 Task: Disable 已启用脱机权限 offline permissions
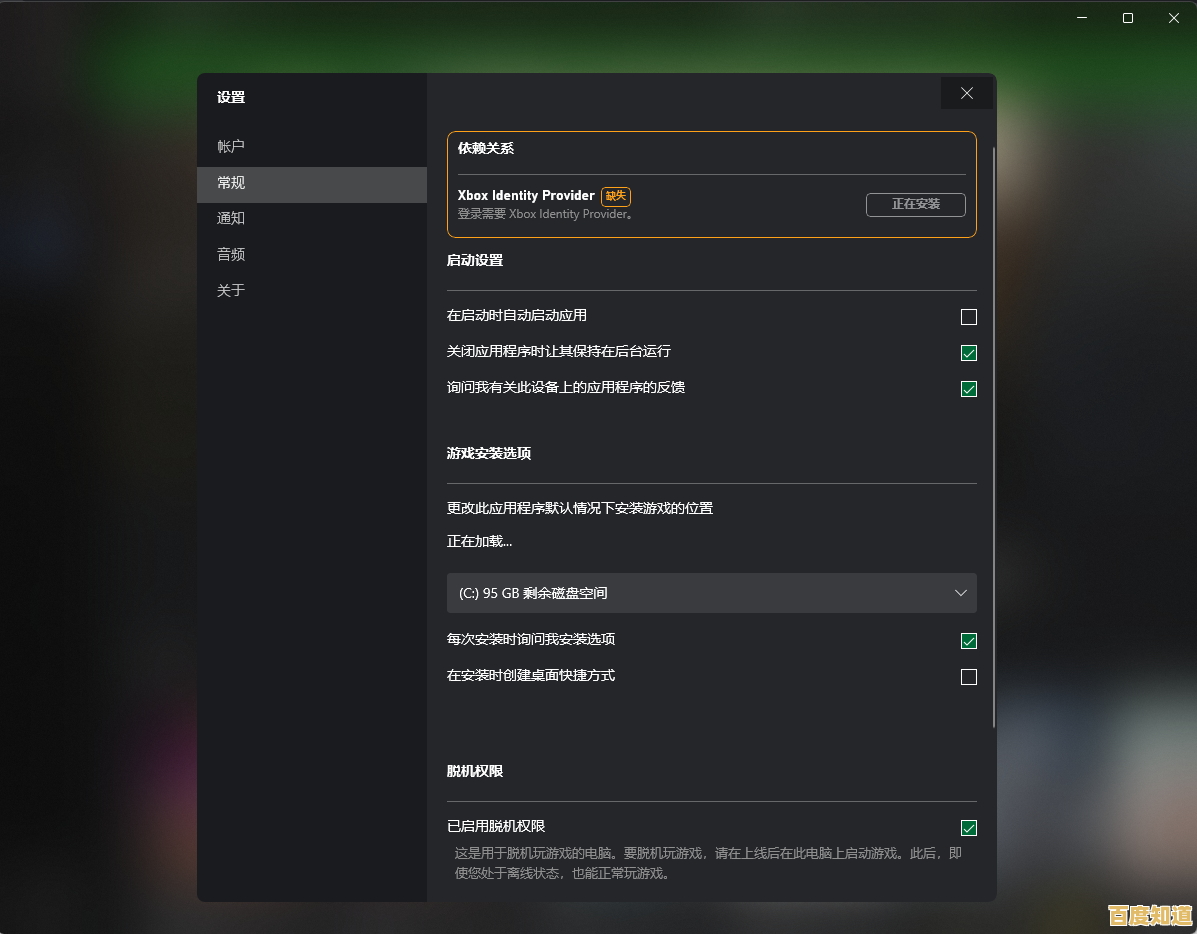[x=968, y=827]
